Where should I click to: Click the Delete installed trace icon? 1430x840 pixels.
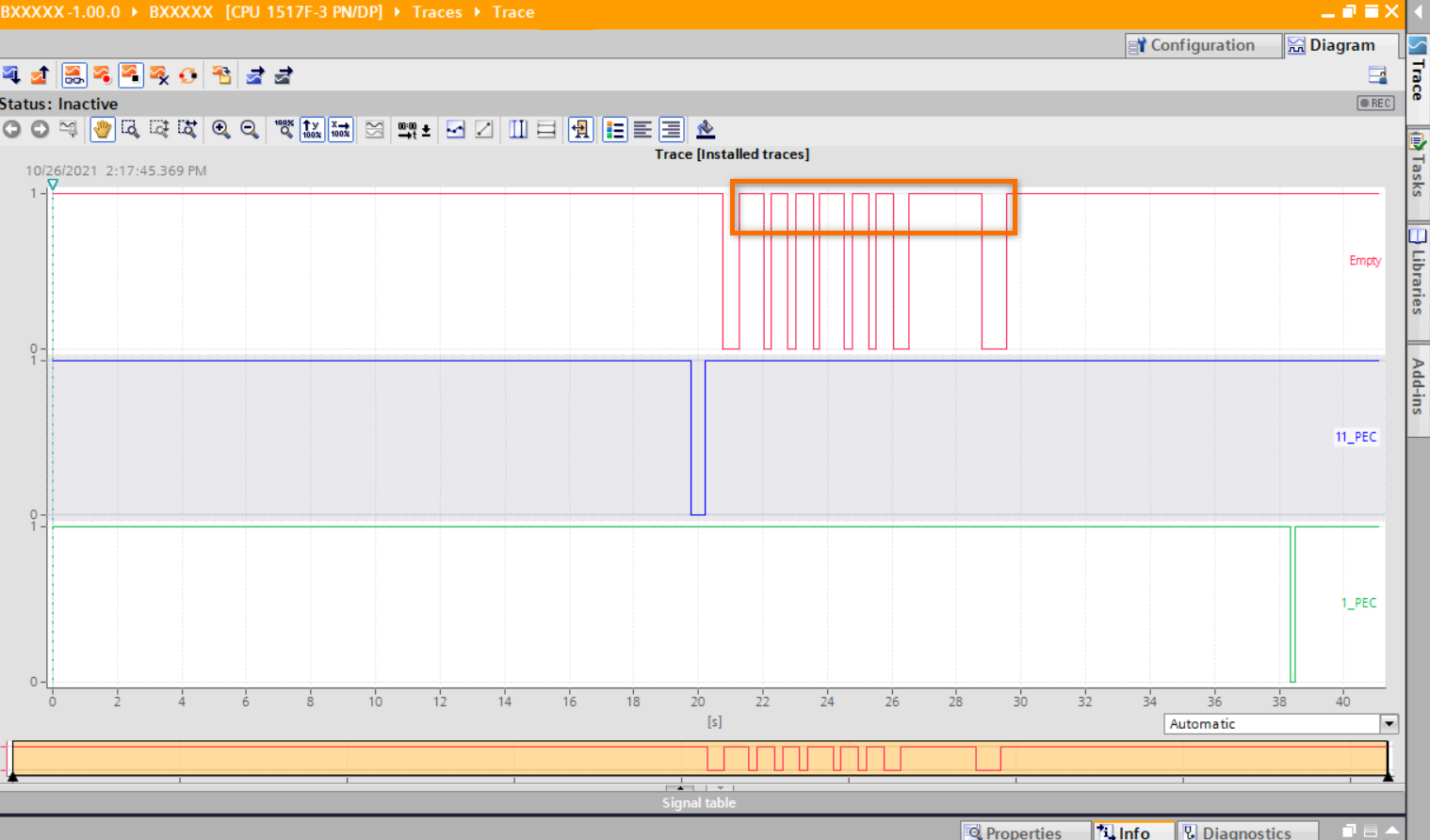pos(159,75)
